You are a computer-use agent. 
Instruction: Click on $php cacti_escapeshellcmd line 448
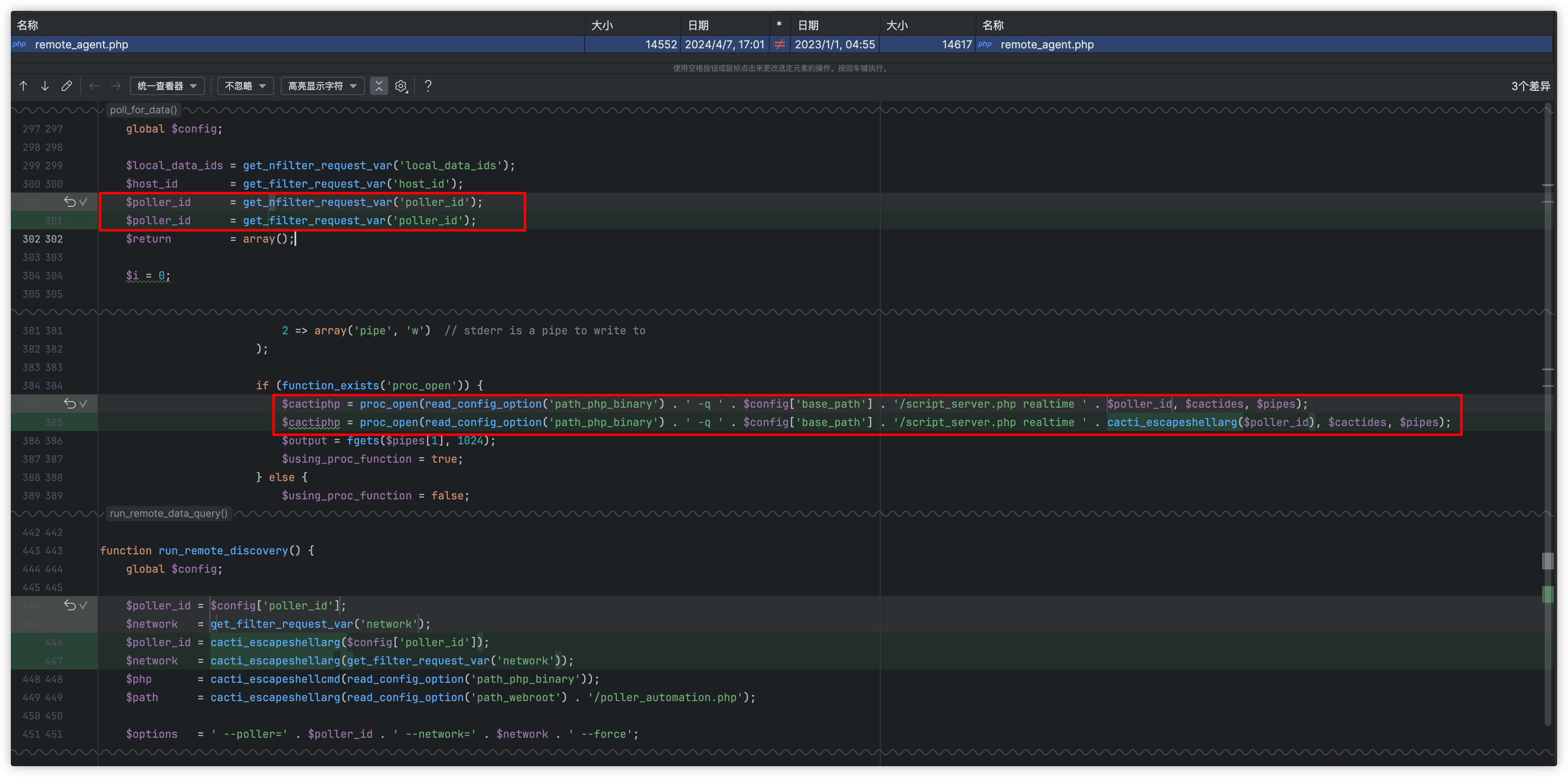click(362, 679)
